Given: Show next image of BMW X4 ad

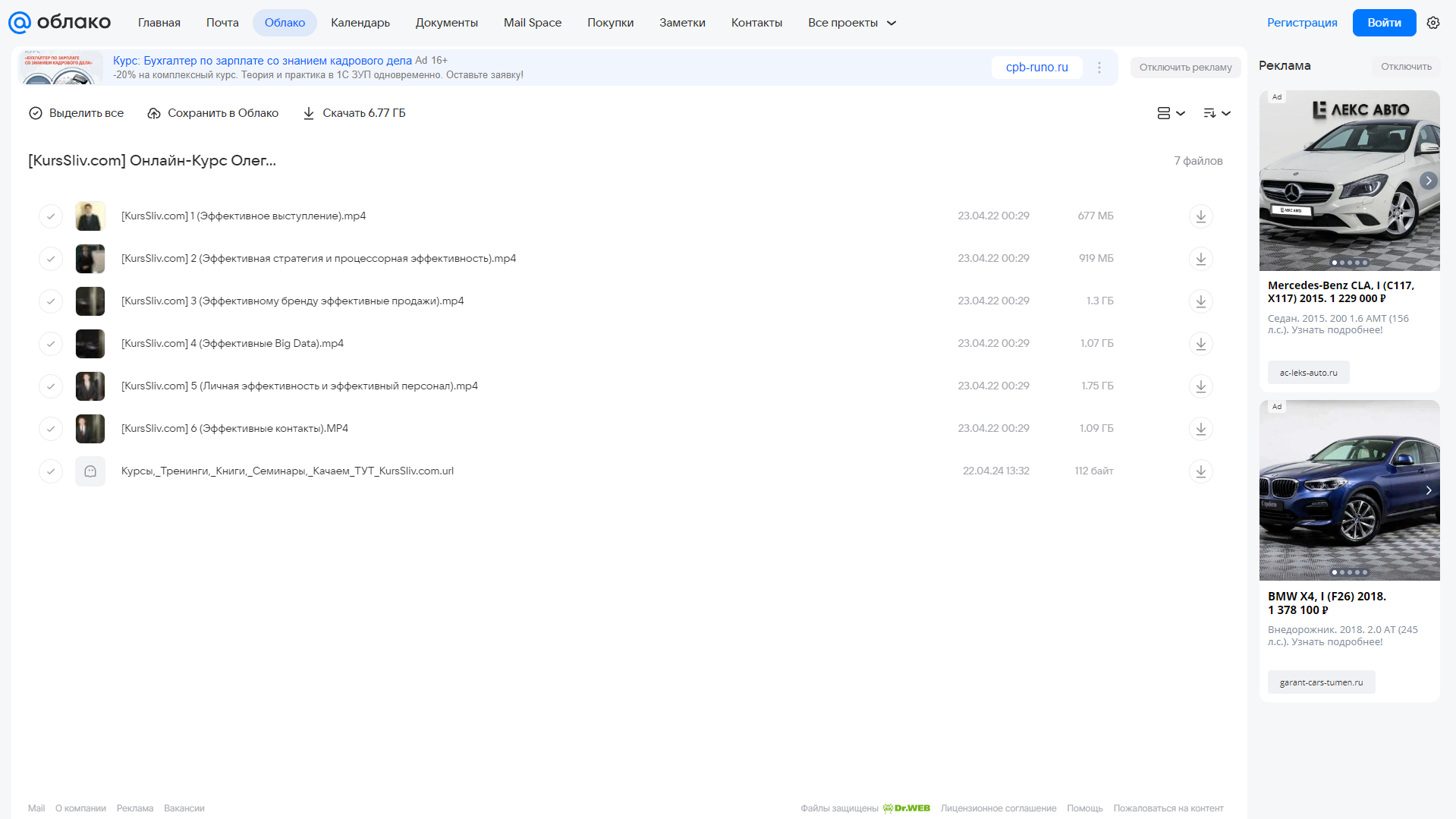Looking at the screenshot, I should coord(1429,490).
